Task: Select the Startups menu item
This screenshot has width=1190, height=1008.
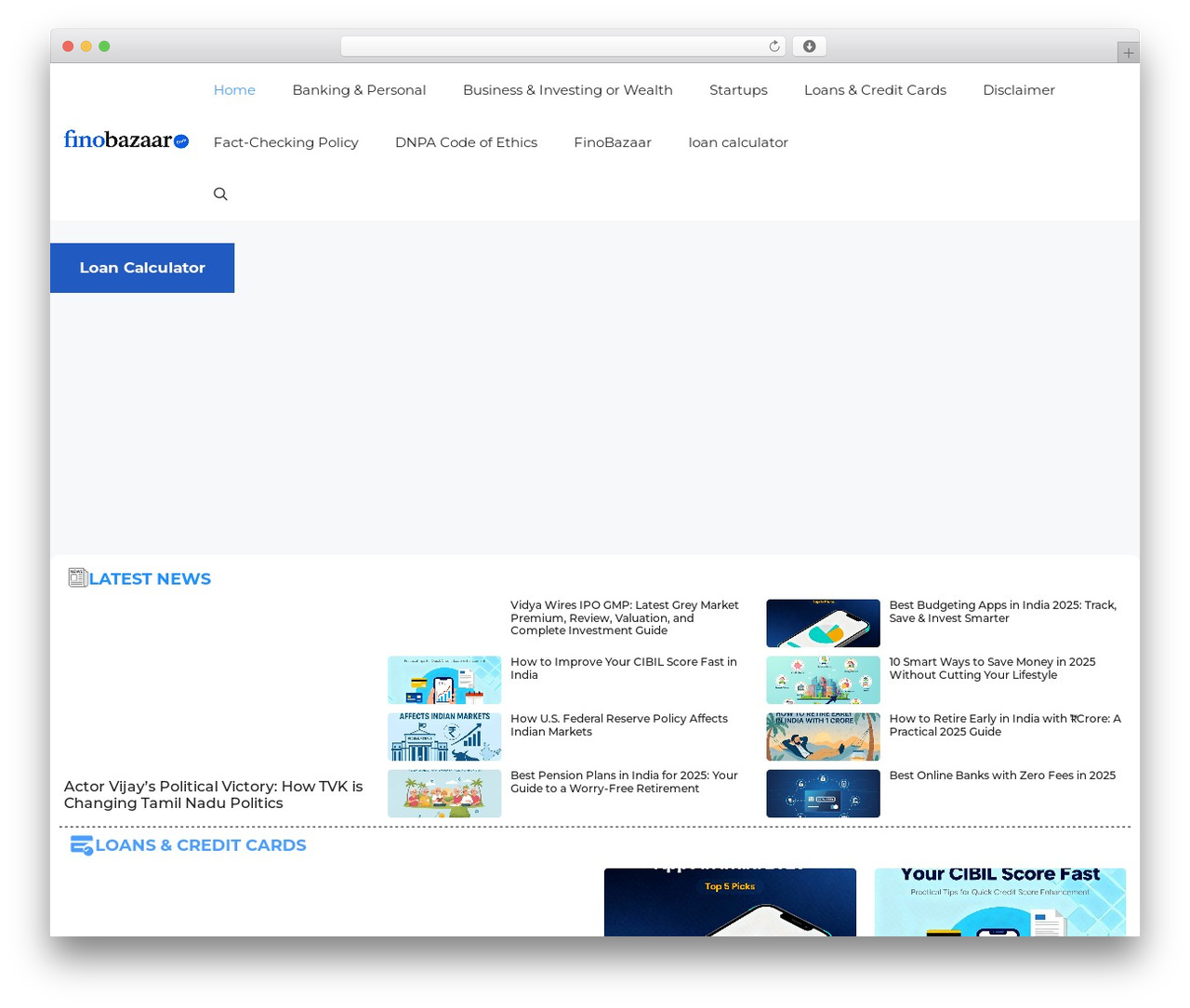Action: point(738,90)
